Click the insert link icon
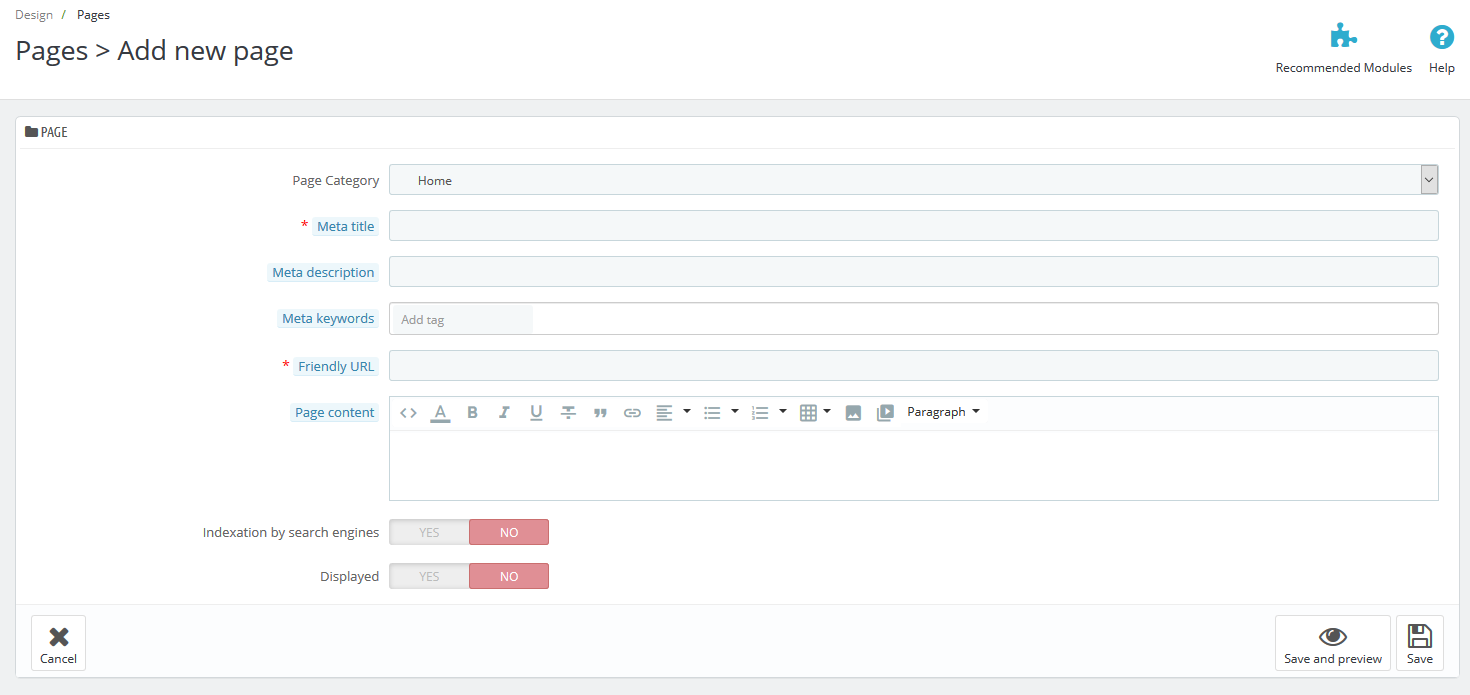The width and height of the screenshot is (1470, 695). [632, 413]
